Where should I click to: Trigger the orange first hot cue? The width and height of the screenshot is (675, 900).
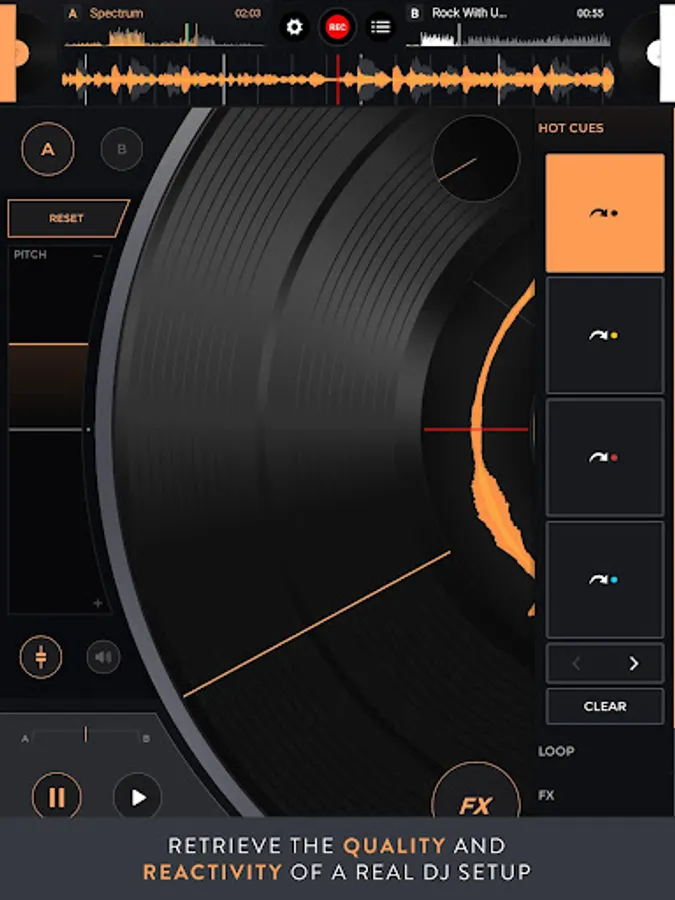coord(605,213)
